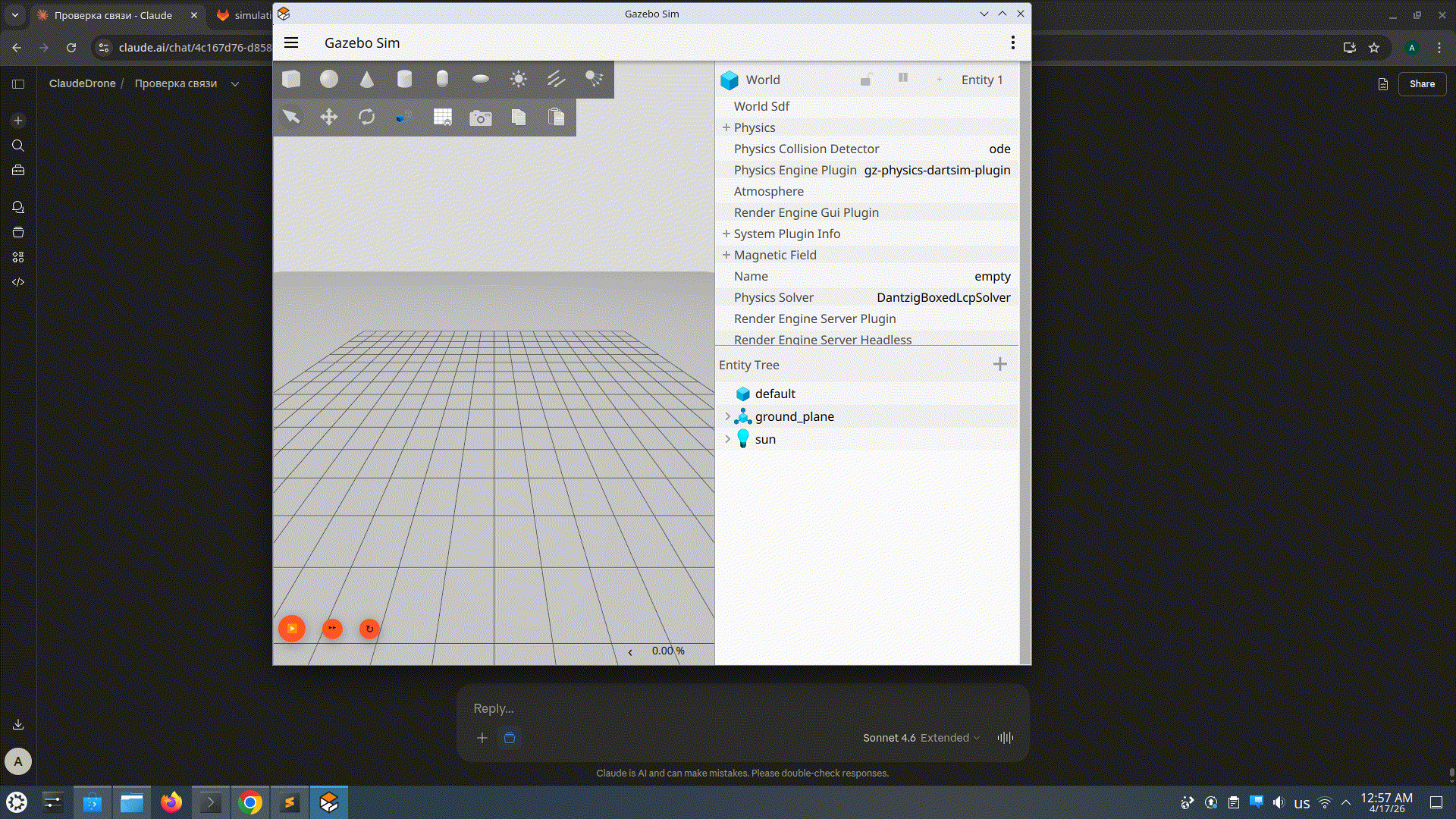Screen dimensions: 1456x819
Task: Toggle the inspector lock icon
Action: point(865,80)
